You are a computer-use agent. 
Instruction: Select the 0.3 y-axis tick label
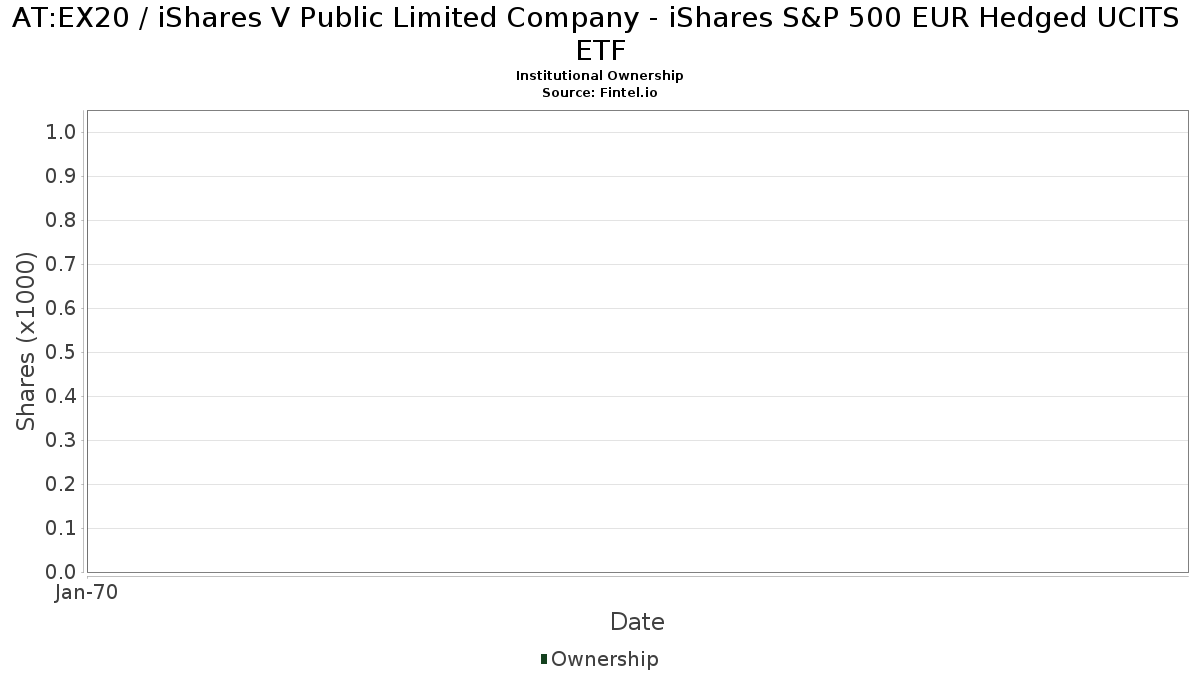[62, 441]
